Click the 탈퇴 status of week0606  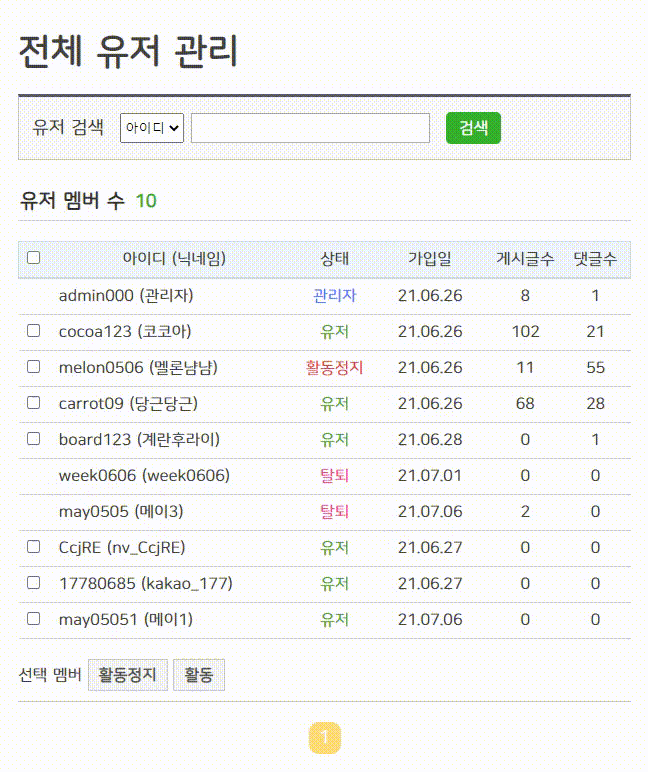[334, 475]
